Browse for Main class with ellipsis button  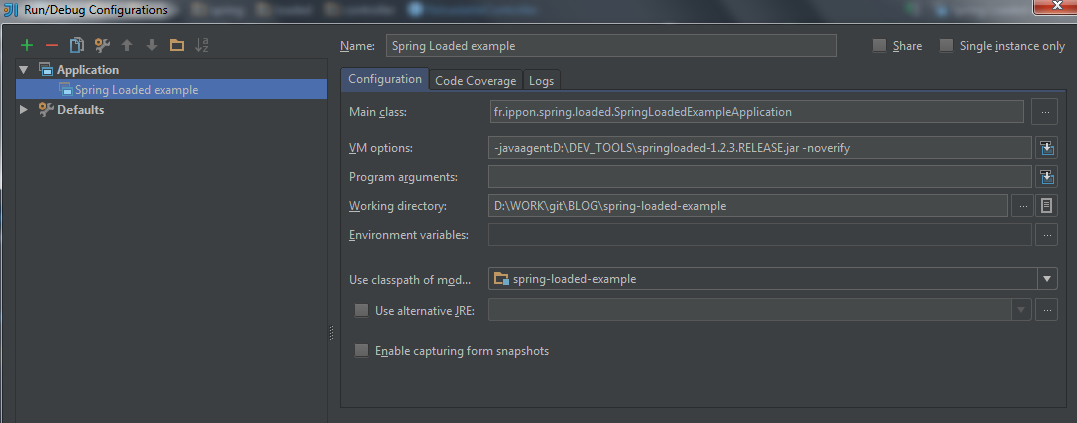tap(1045, 112)
